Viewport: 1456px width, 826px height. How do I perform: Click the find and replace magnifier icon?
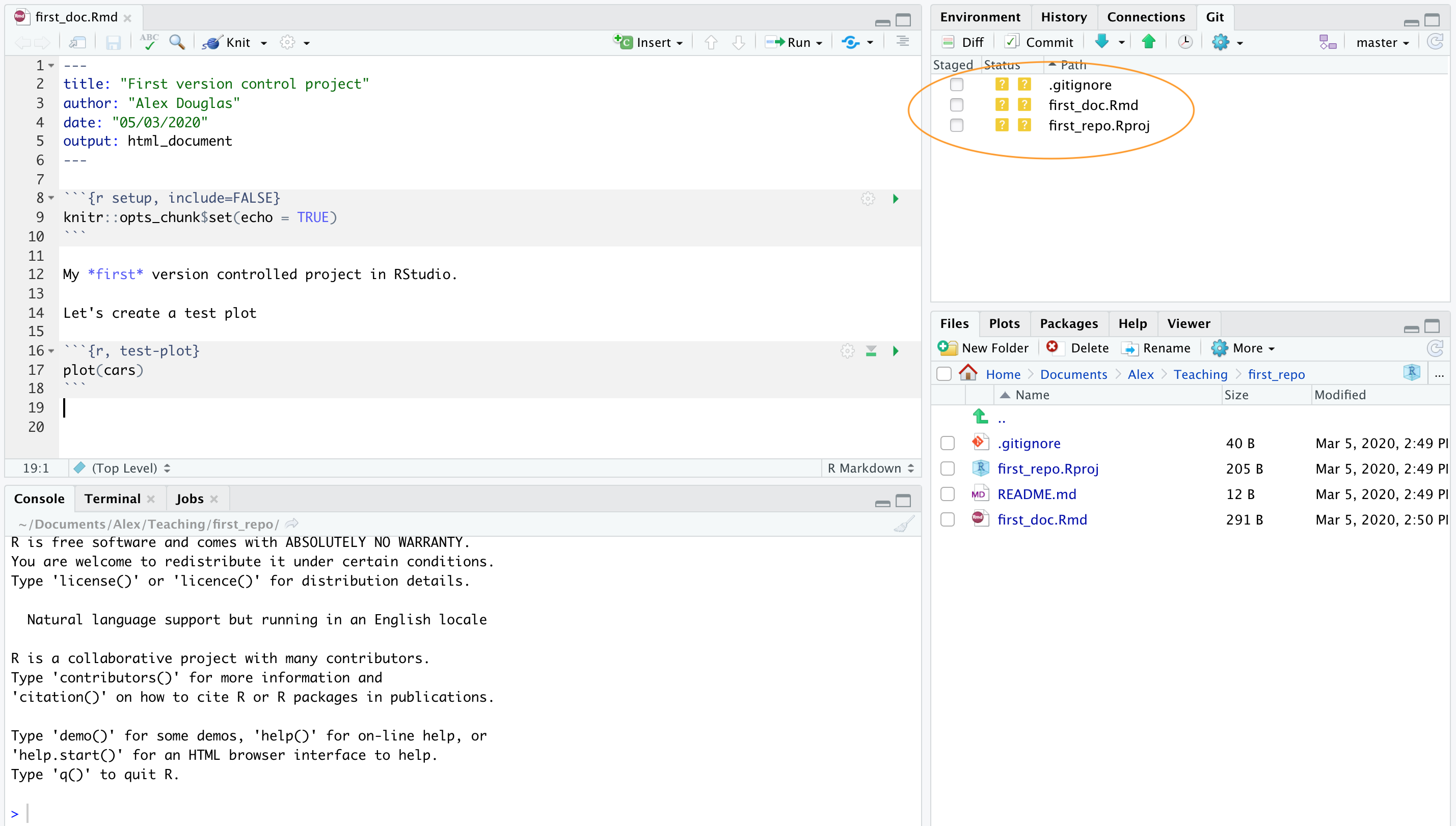click(x=177, y=42)
